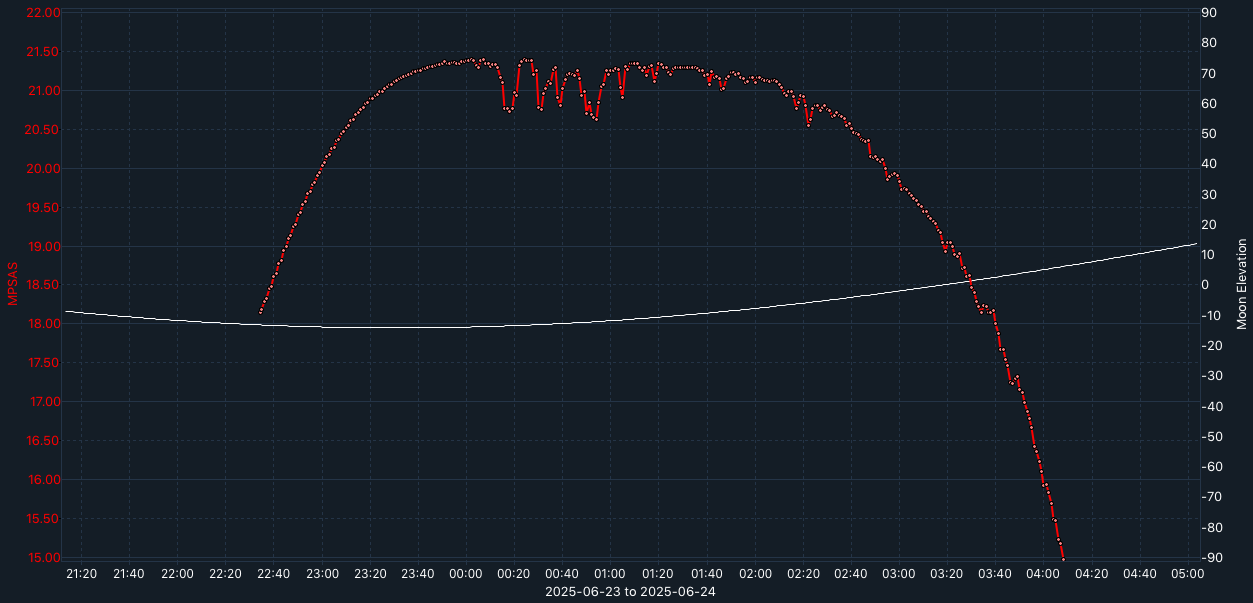The height and width of the screenshot is (603, 1253).
Task: Click the 22:40 time axis label
Action: 273,574
